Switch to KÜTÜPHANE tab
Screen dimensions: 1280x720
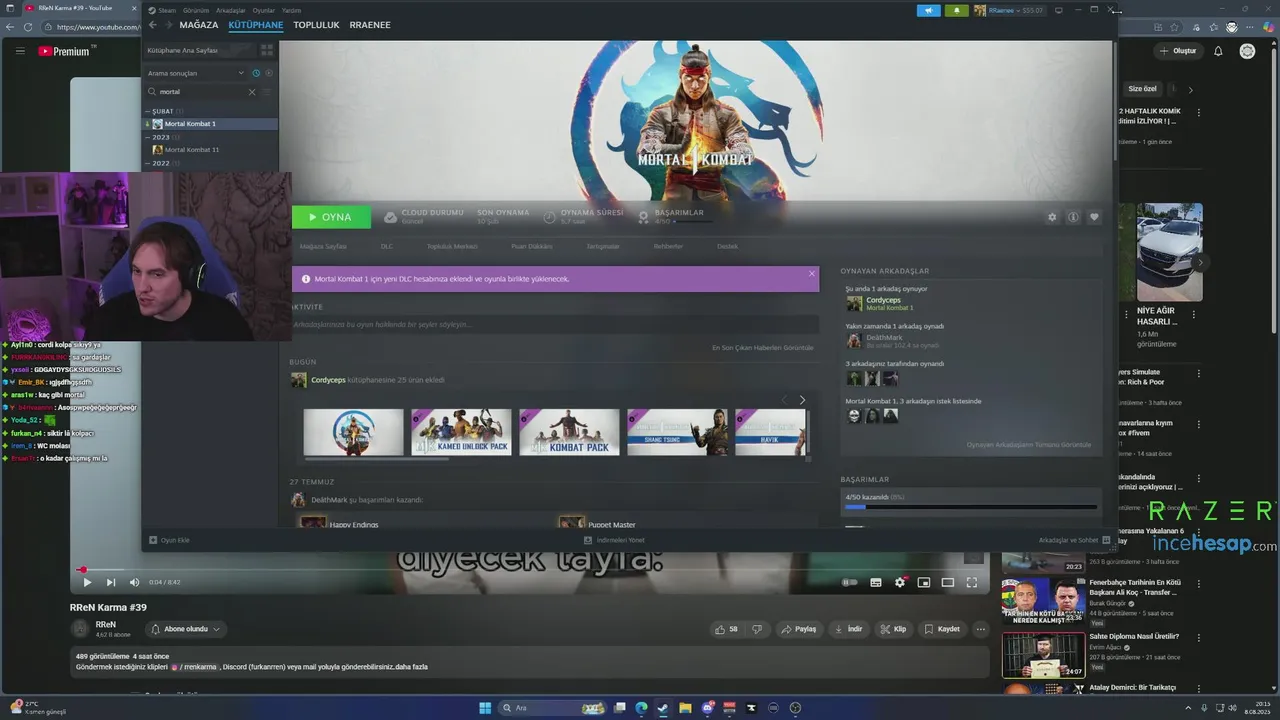256,25
